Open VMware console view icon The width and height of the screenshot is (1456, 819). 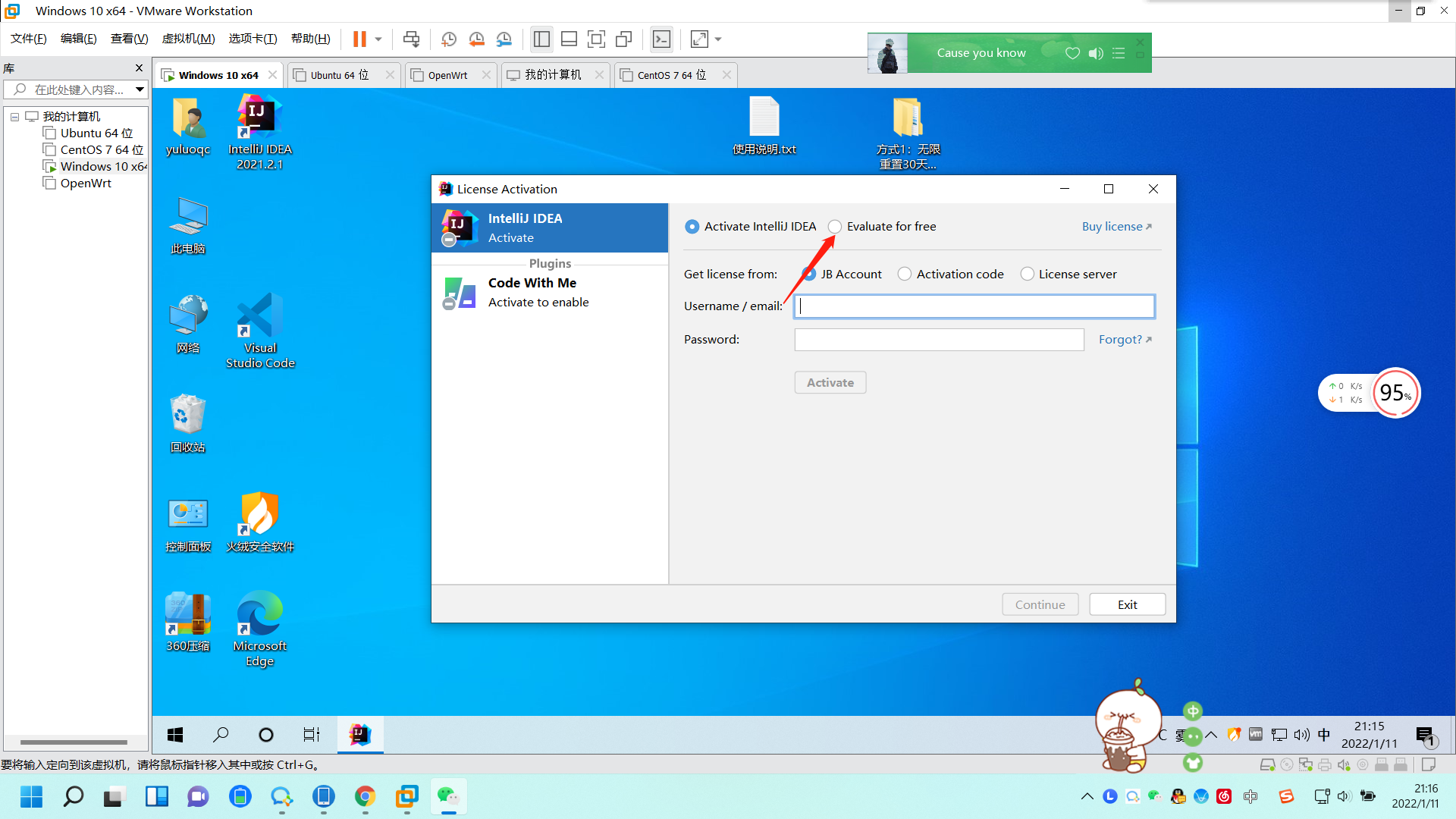tap(662, 39)
